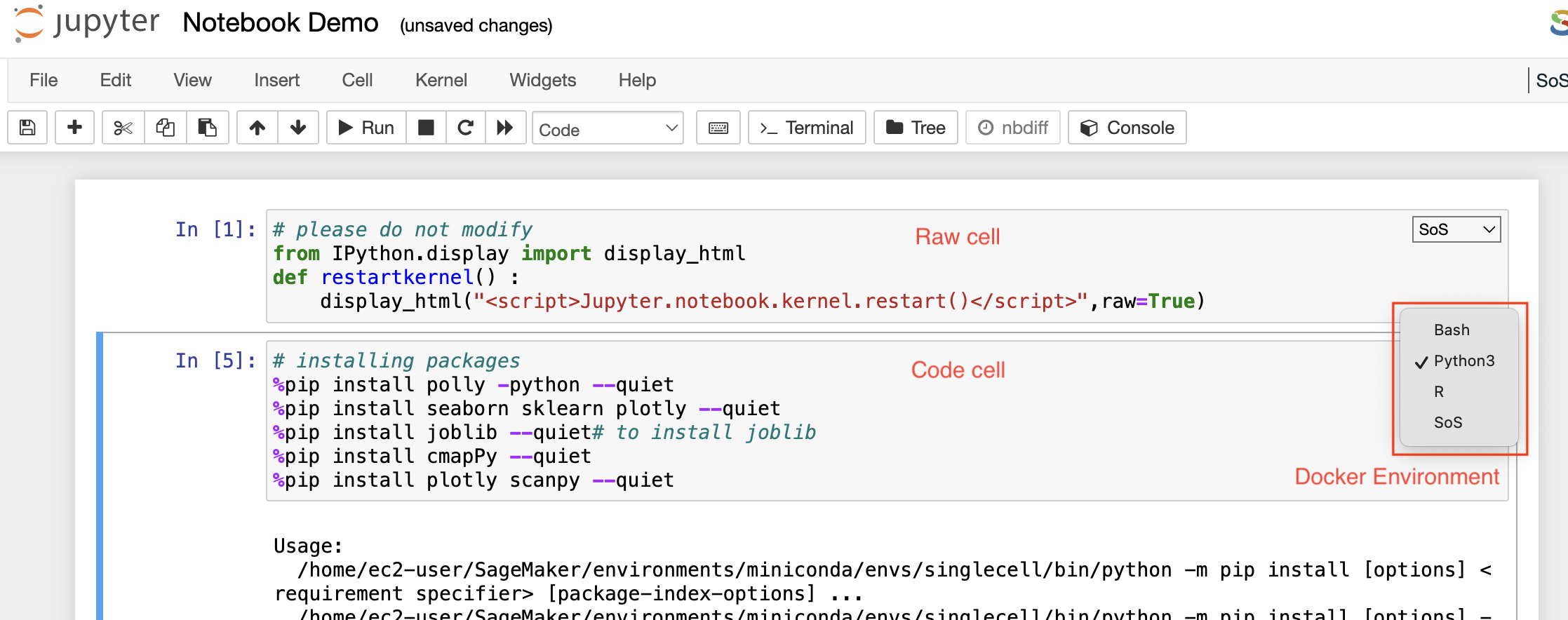The image size is (1568, 620).
Task: Click the pip install joblib line
Action: 544,432
